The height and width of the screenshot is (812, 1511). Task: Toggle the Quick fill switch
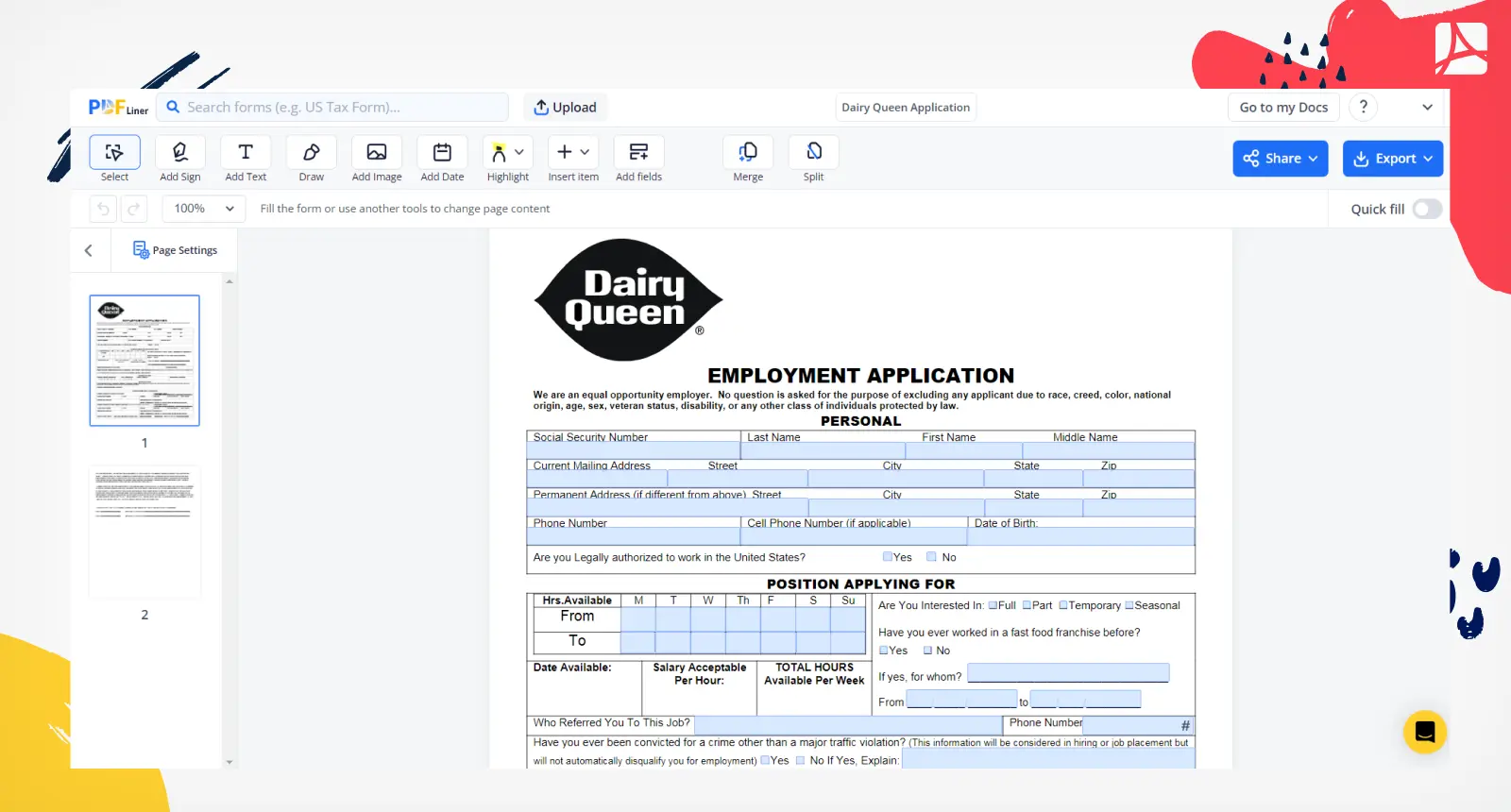tap(1427, 209)
